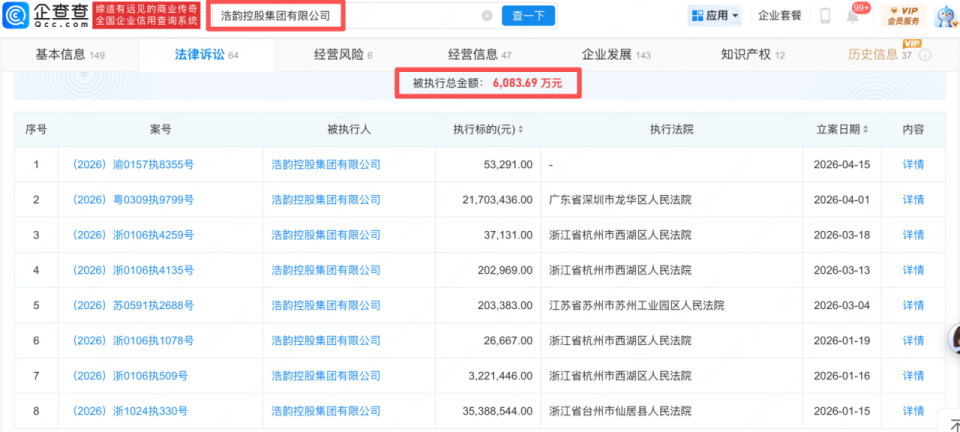The height and width of the screenshot is (432, 960).
Task: Select the amount 21,703,436.00
Action: click(498, 199)
